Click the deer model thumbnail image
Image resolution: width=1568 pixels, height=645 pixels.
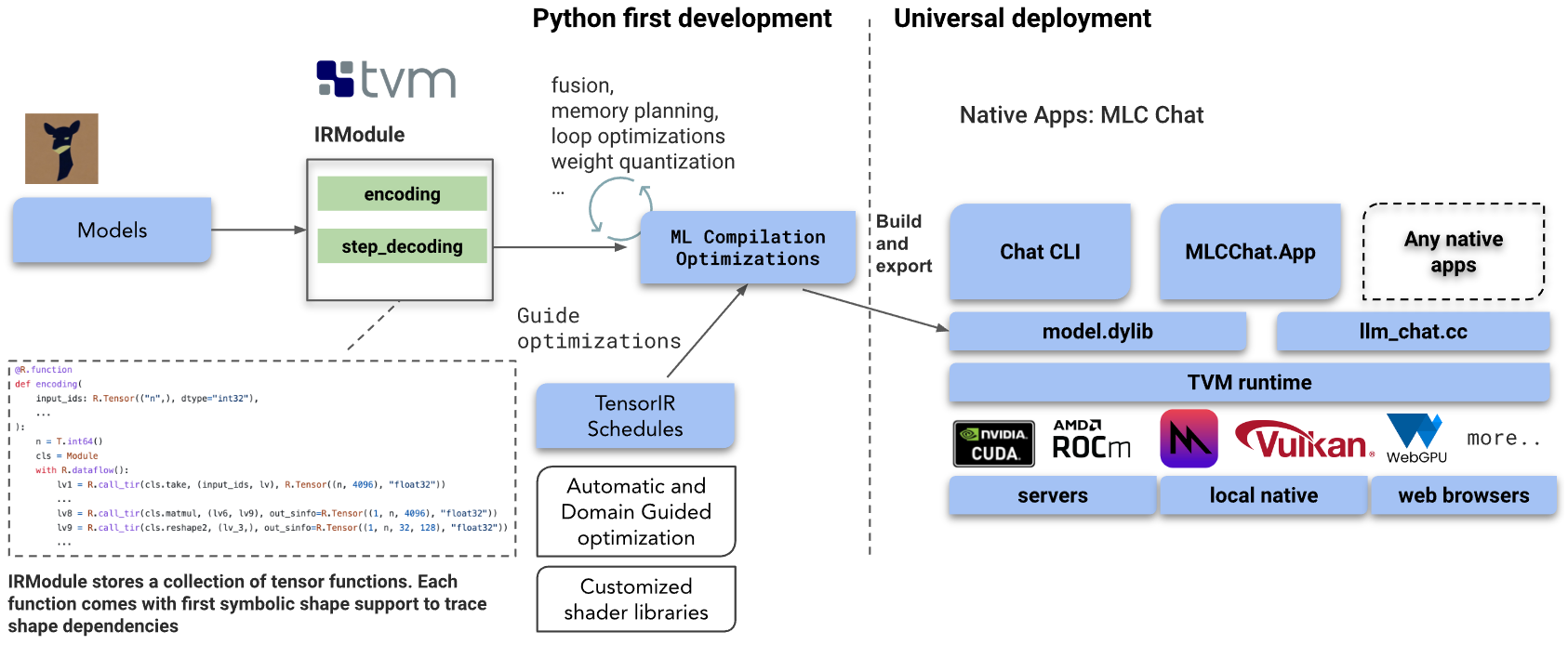(x=61, y=149)
